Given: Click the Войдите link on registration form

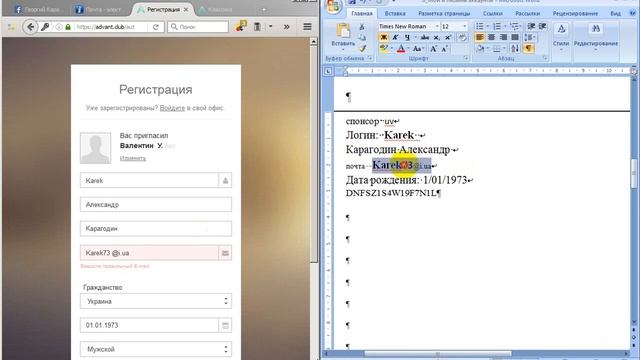Looking at the screenshot, I should pos(172,108).
